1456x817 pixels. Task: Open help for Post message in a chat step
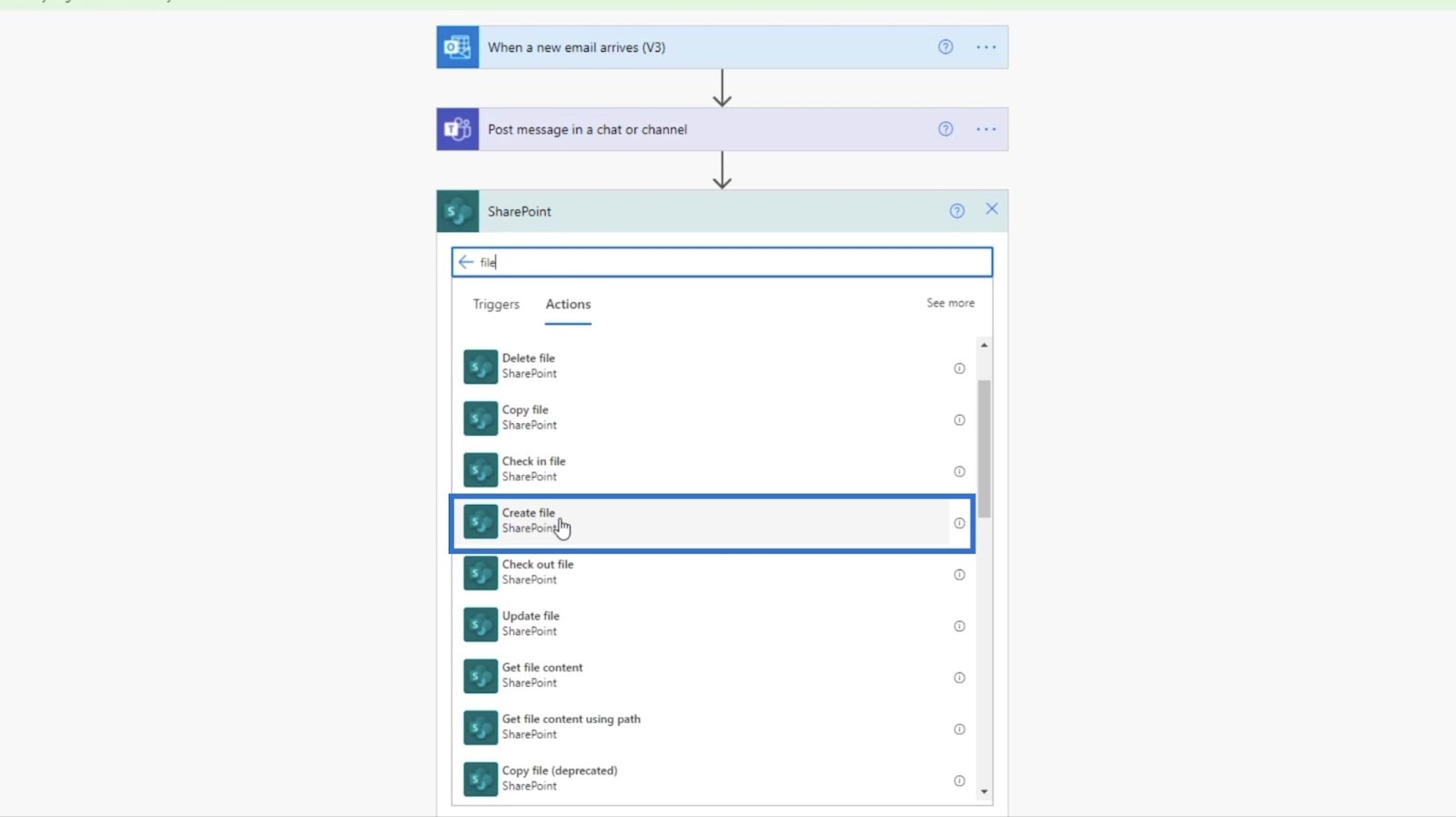point(945,129)
